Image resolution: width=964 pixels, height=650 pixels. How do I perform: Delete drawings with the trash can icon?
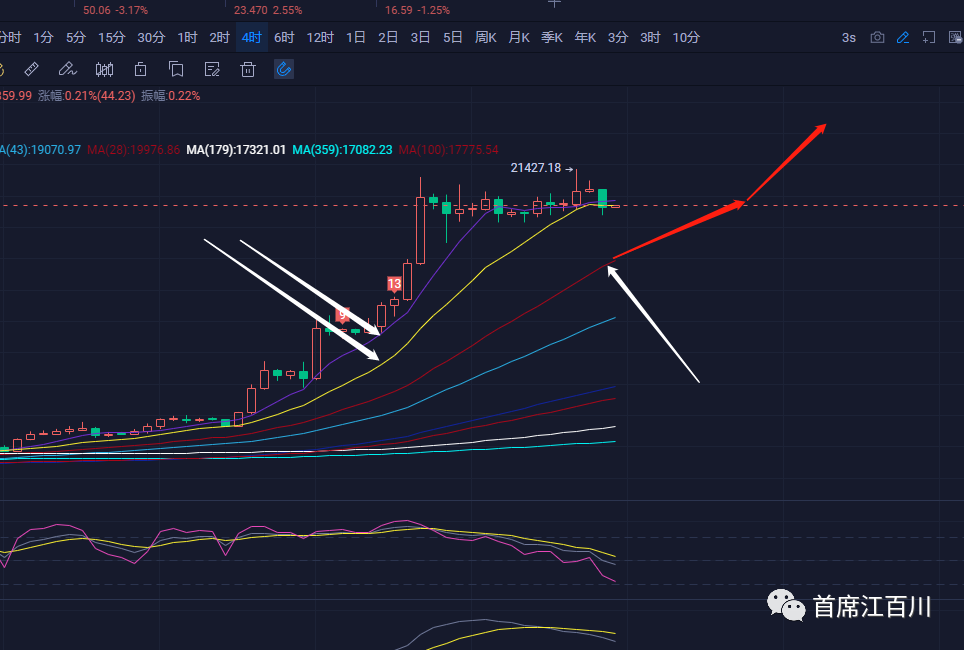click(x=248, y=69)
